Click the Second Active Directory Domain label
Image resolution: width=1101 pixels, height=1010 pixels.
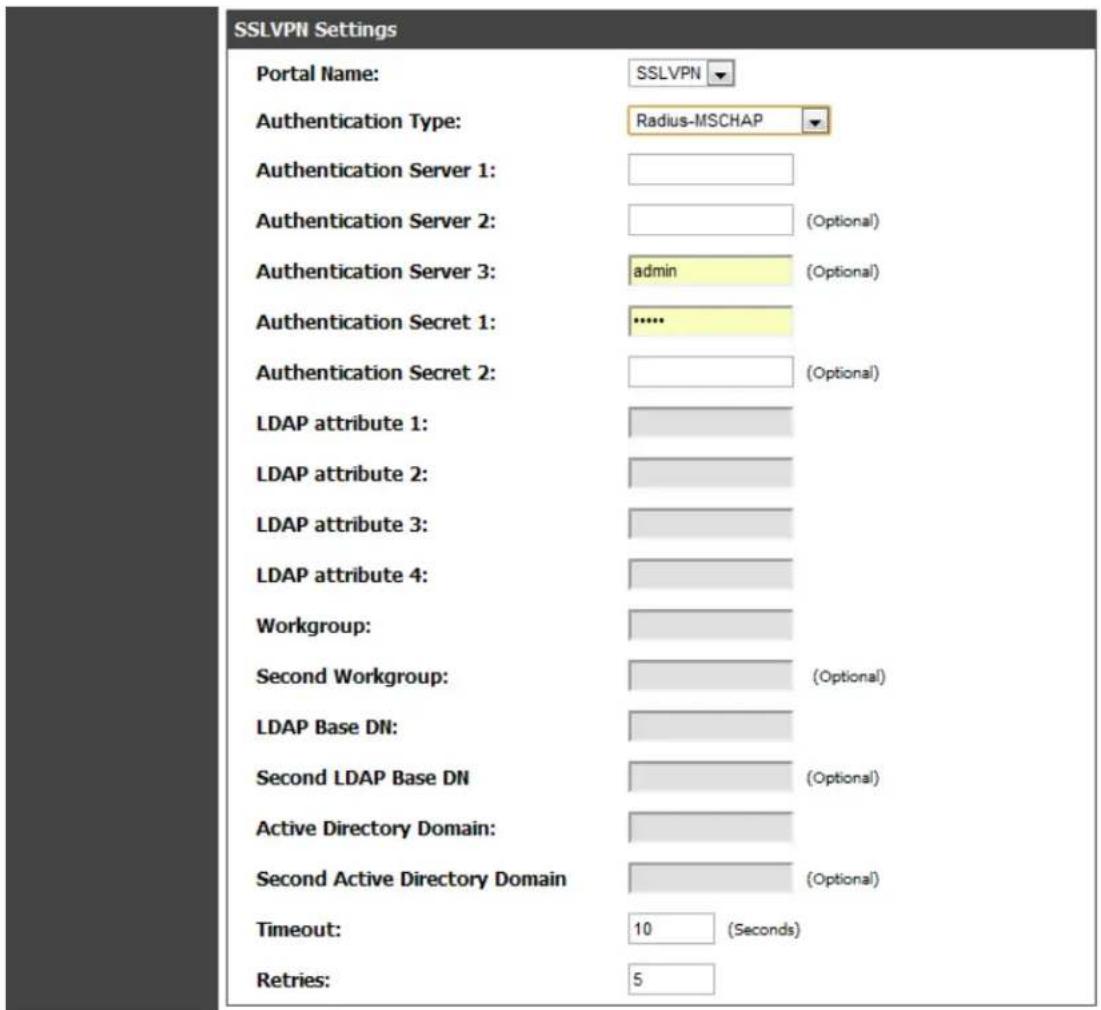coord(411,879)
